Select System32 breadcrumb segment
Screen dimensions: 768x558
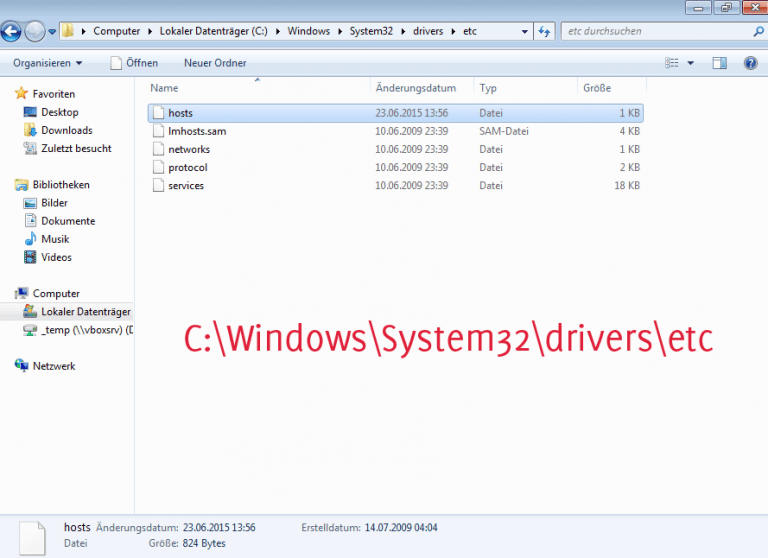coord(371,31)
